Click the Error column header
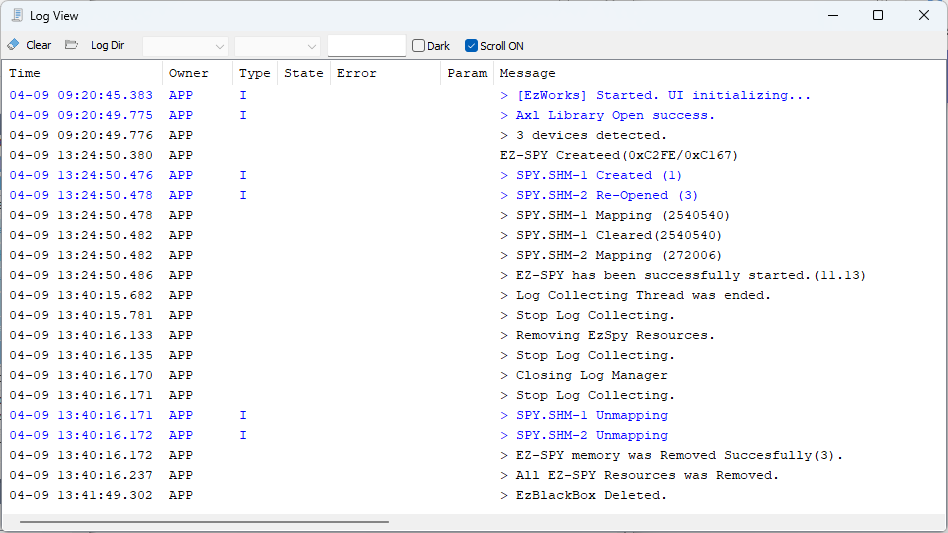The image size is (948, 533). [385, 73]
